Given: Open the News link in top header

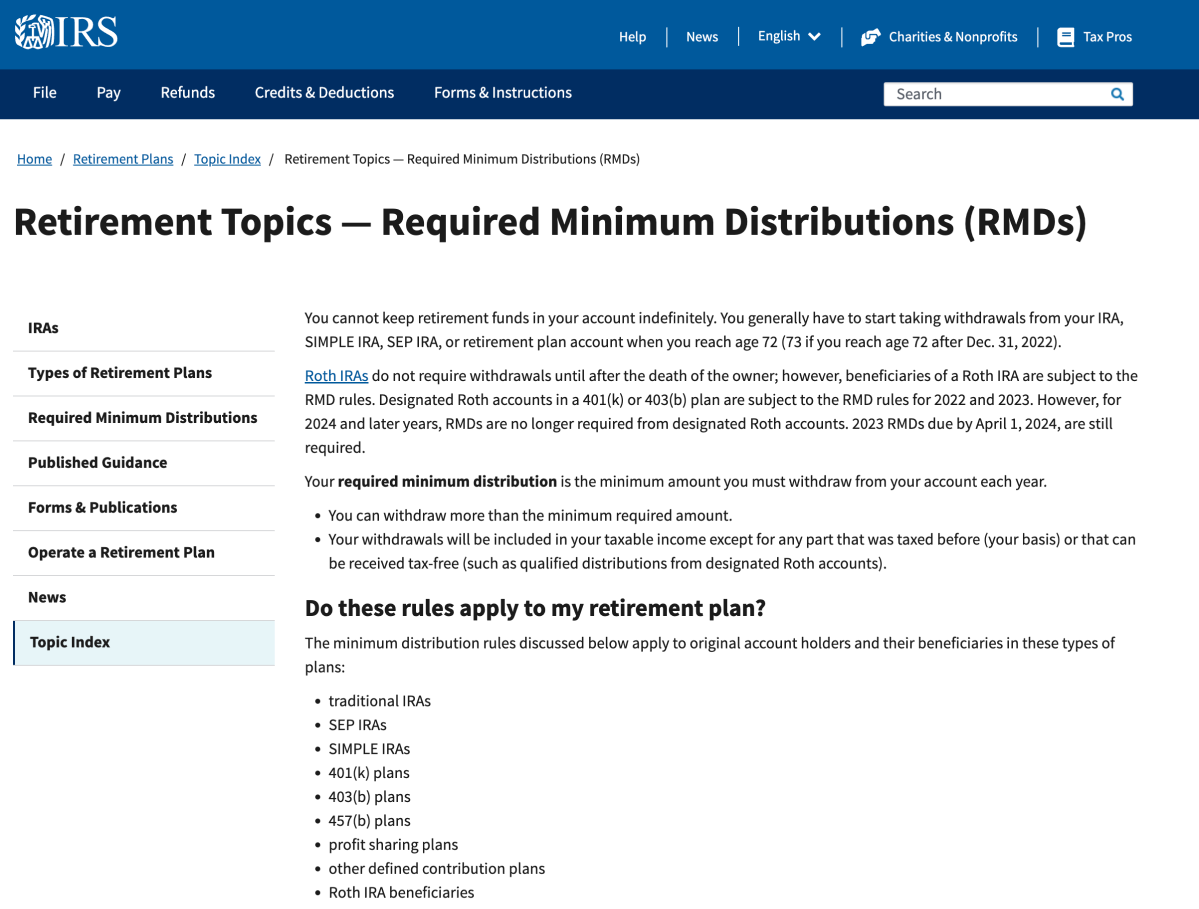Looking at the screenshot, I should point(701,37).
